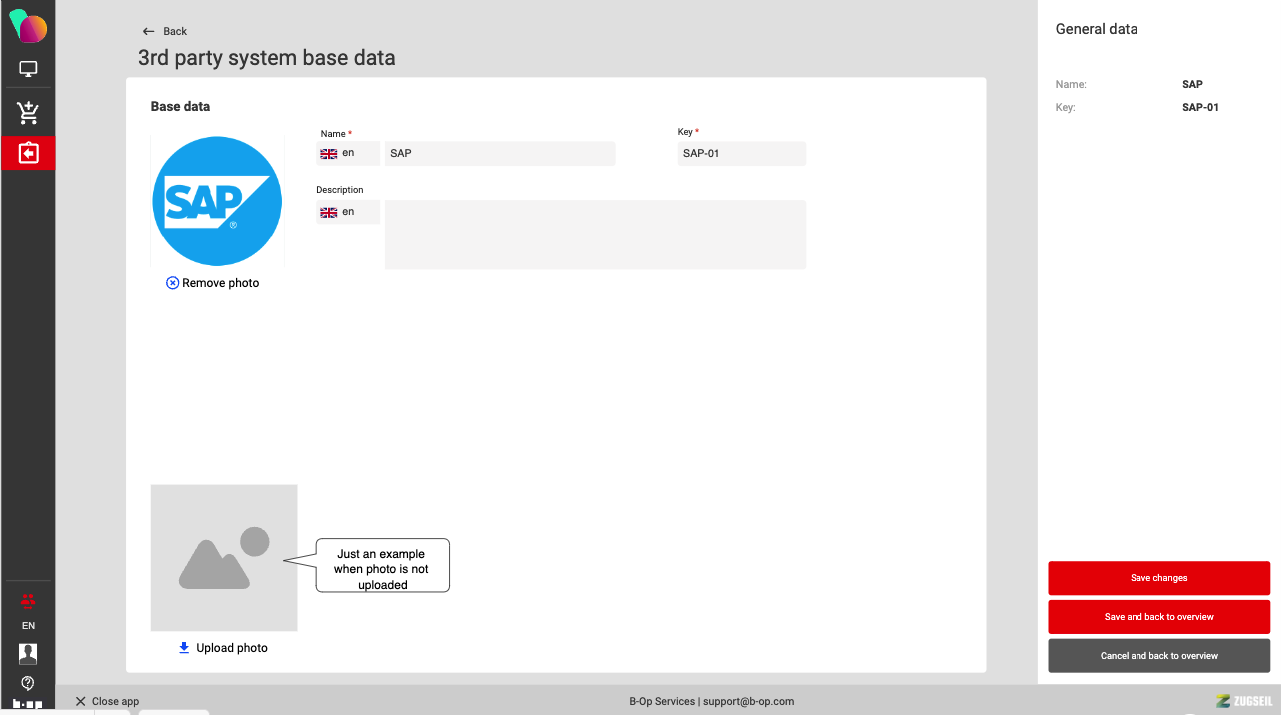Click the SAP logo photo thumbnail
The height and width of the screenshot is (715, 1281).
click(217, 201)
